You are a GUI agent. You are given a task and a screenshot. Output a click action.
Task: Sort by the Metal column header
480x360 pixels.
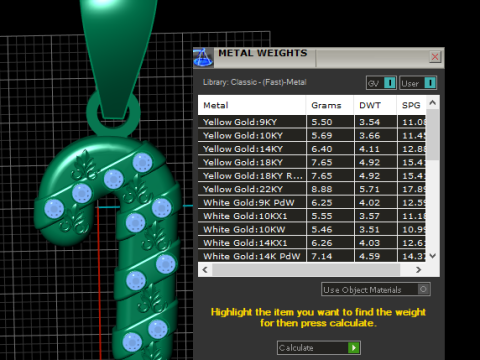click(x=252, y=105)
